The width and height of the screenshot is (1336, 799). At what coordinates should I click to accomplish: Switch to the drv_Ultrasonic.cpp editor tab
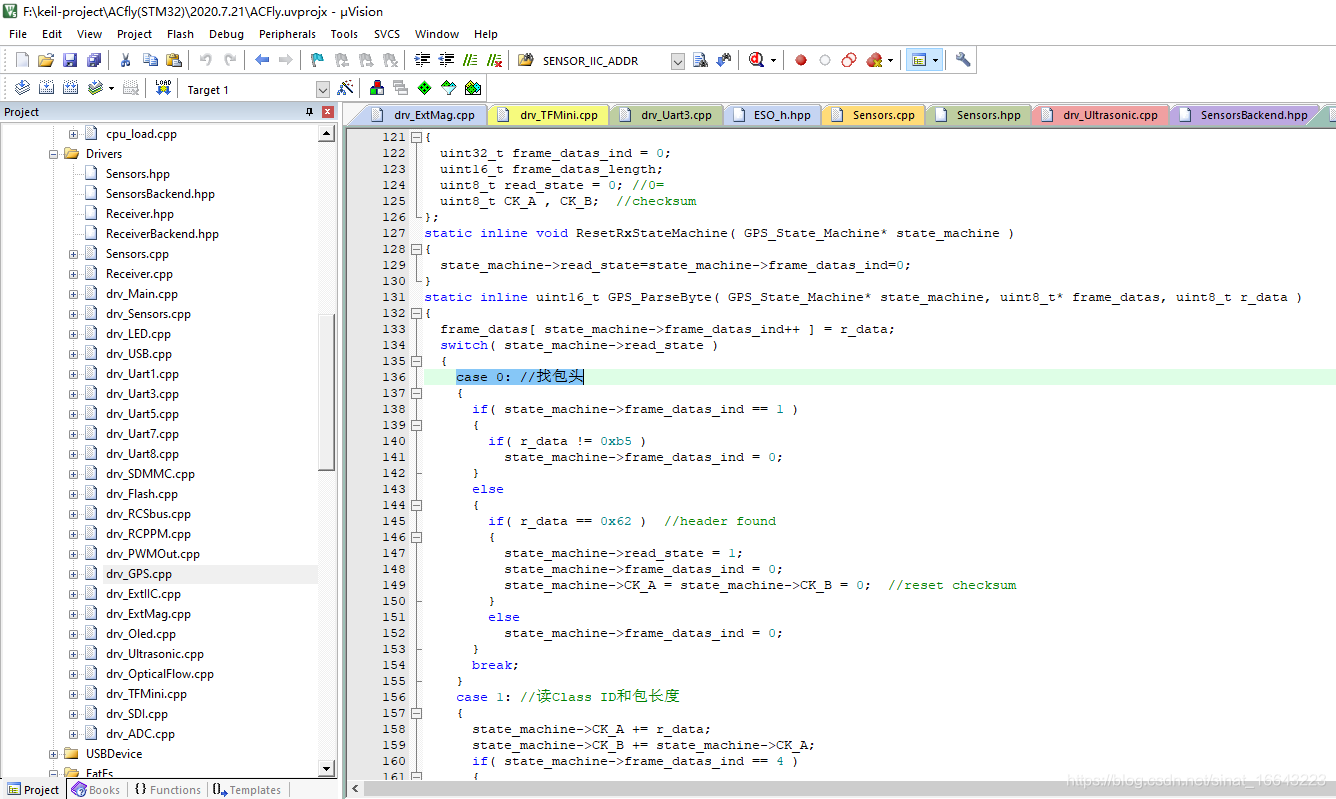(x=1099, y=115)
